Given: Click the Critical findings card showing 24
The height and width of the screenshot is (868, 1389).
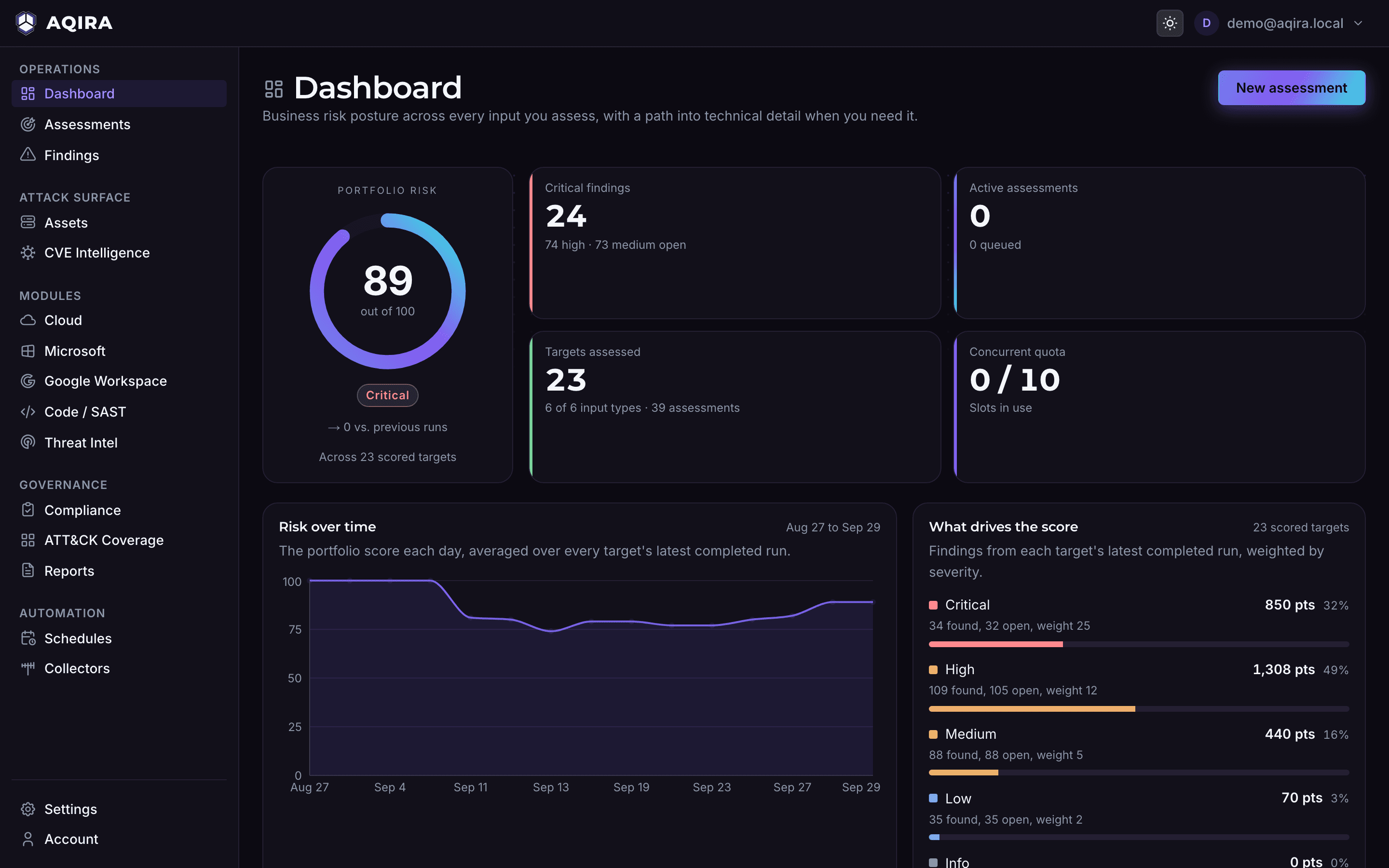Looking at the screenshot, I should pyautogui.click(x=735, y=243).
